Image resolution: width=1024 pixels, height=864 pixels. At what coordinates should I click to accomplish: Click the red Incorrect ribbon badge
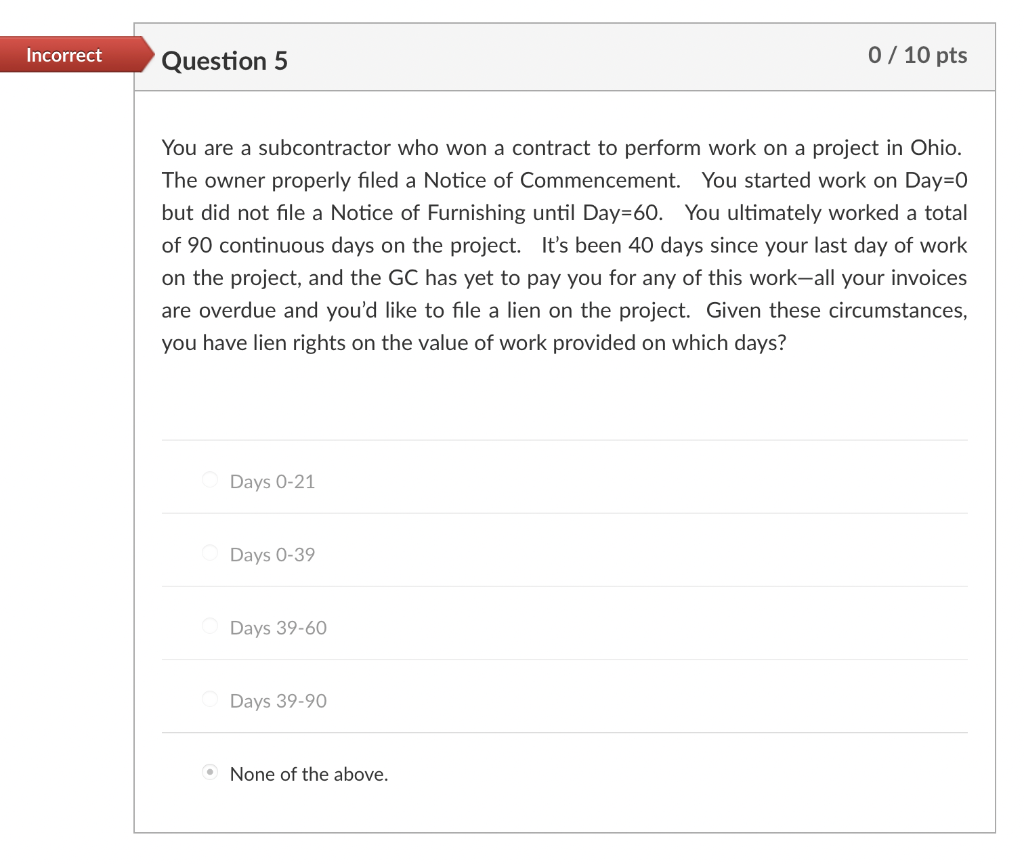click(x=72, y=55)
